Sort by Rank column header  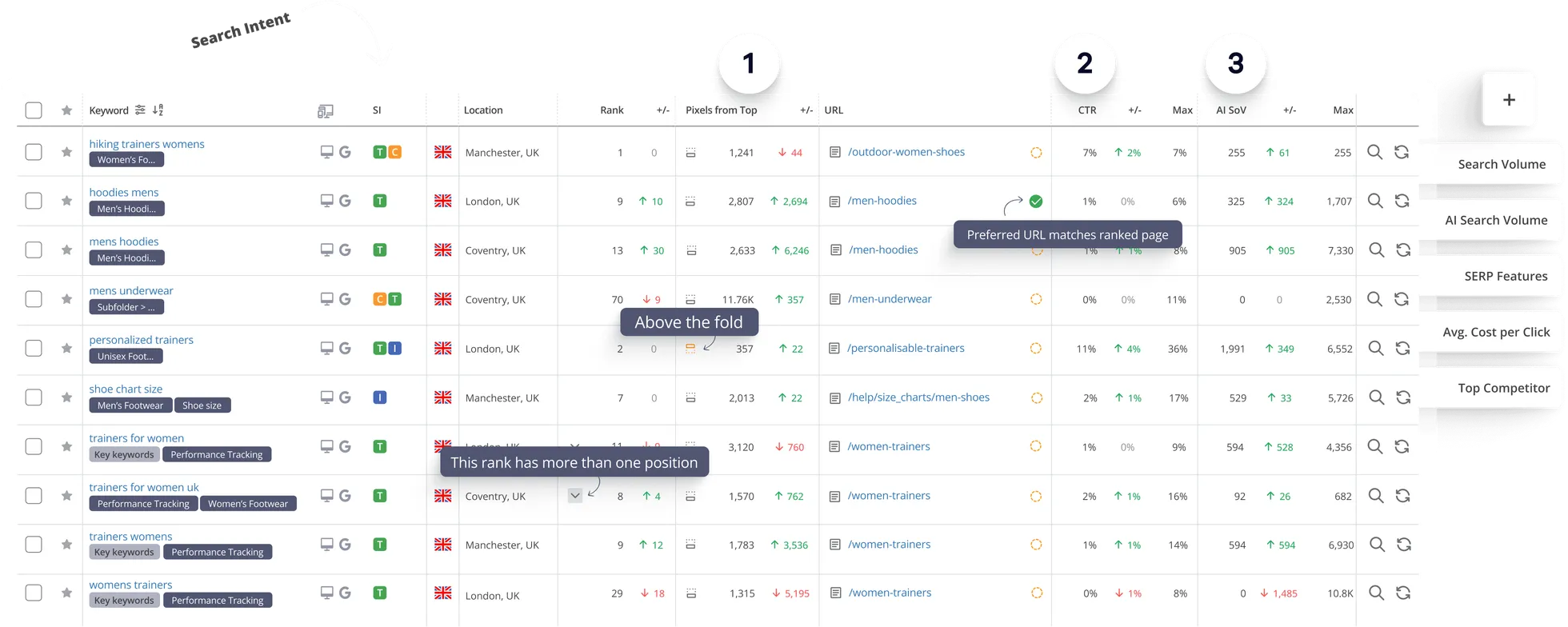(x=612, y=110)
